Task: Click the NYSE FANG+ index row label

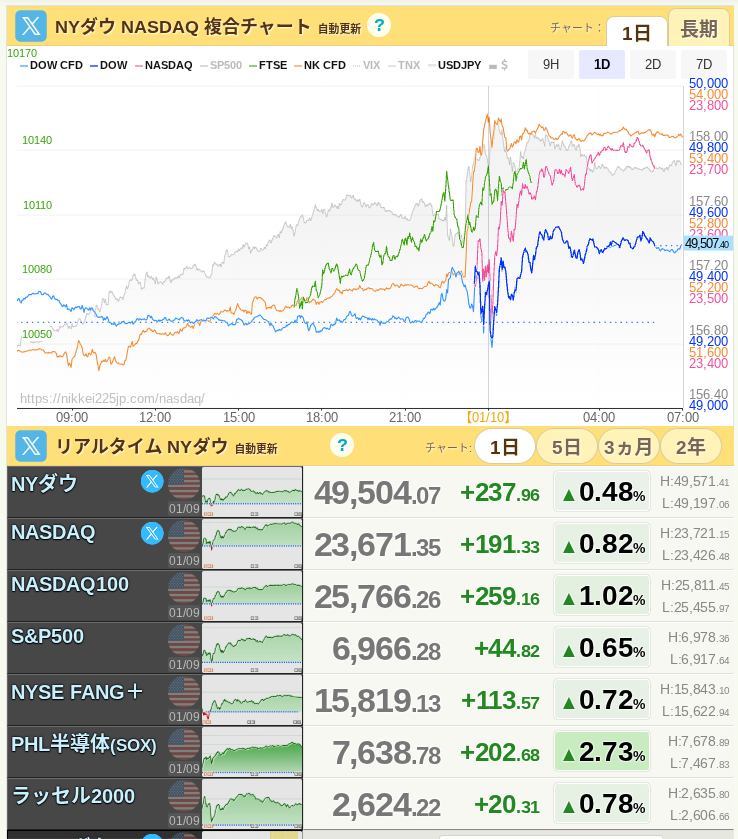Action: tap(78, 692)
